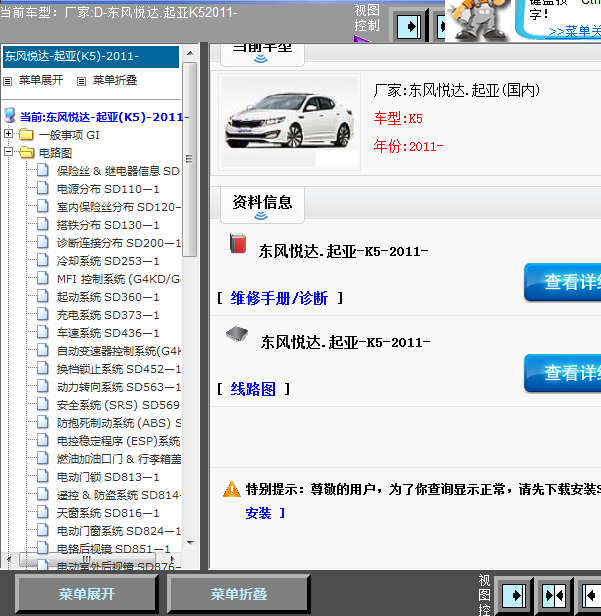Click top view-control right arrow icon
The height and width of the screenshot is (616, 601).
click(409, 27)
